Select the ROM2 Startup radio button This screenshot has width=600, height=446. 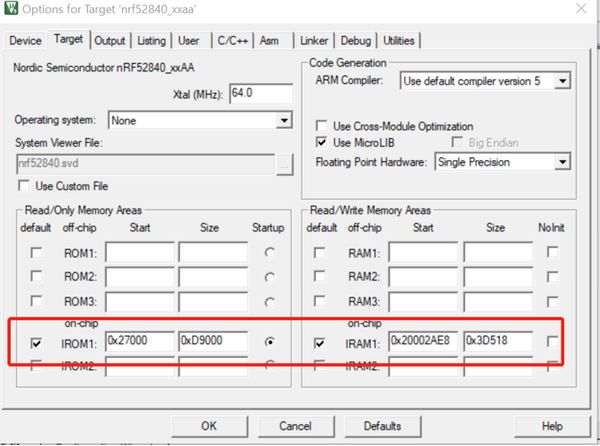pyautogui.click(x=270, y=277)
